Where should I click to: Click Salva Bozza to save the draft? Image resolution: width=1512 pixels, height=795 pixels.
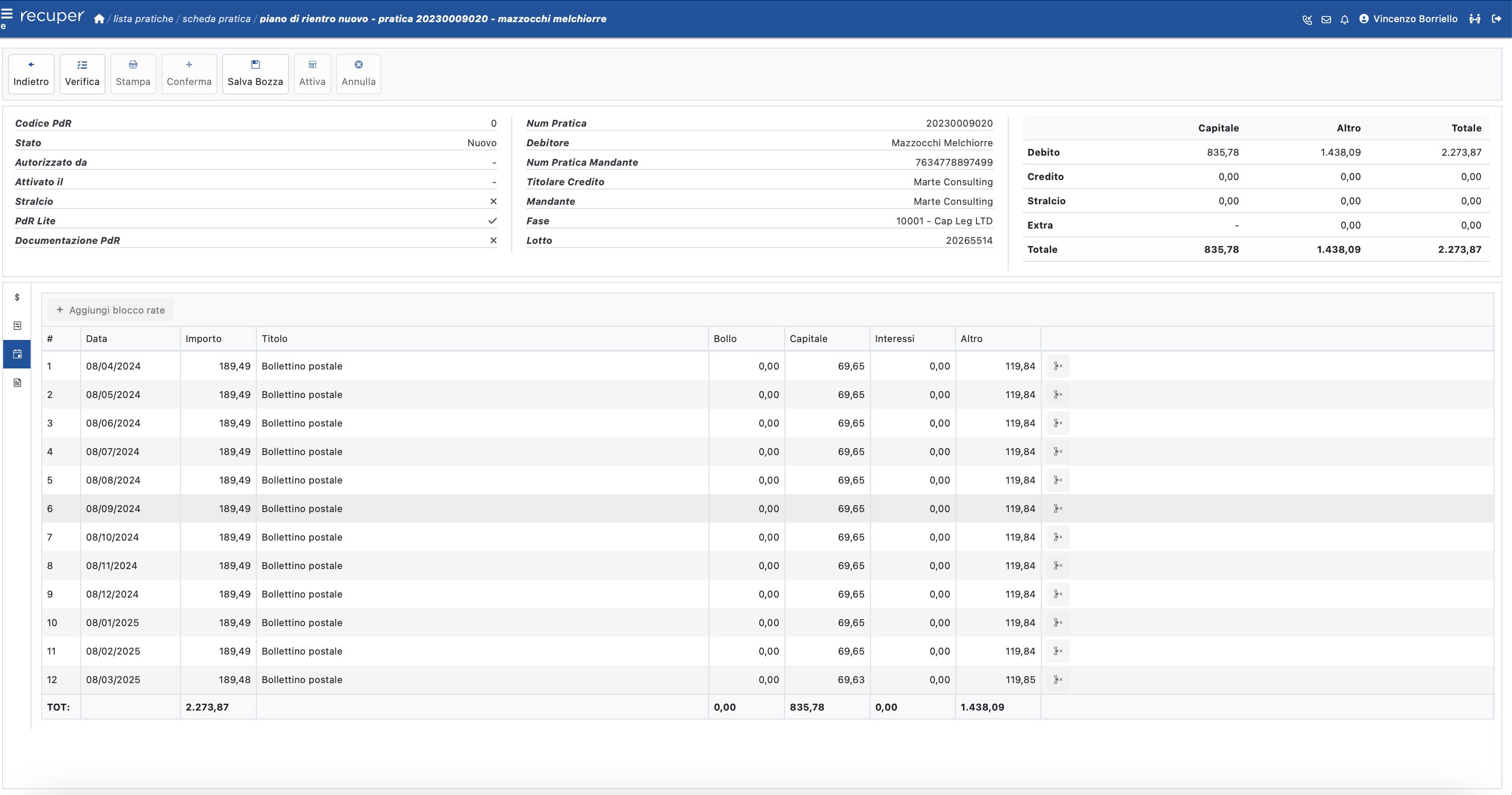click(x=255, y=74)
